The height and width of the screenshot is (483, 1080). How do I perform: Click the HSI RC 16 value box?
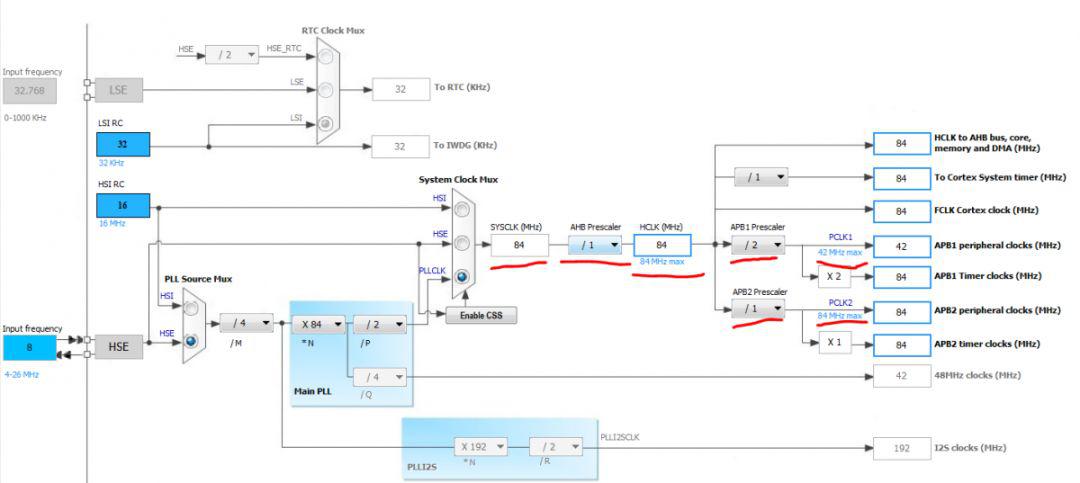coord(123,205)
